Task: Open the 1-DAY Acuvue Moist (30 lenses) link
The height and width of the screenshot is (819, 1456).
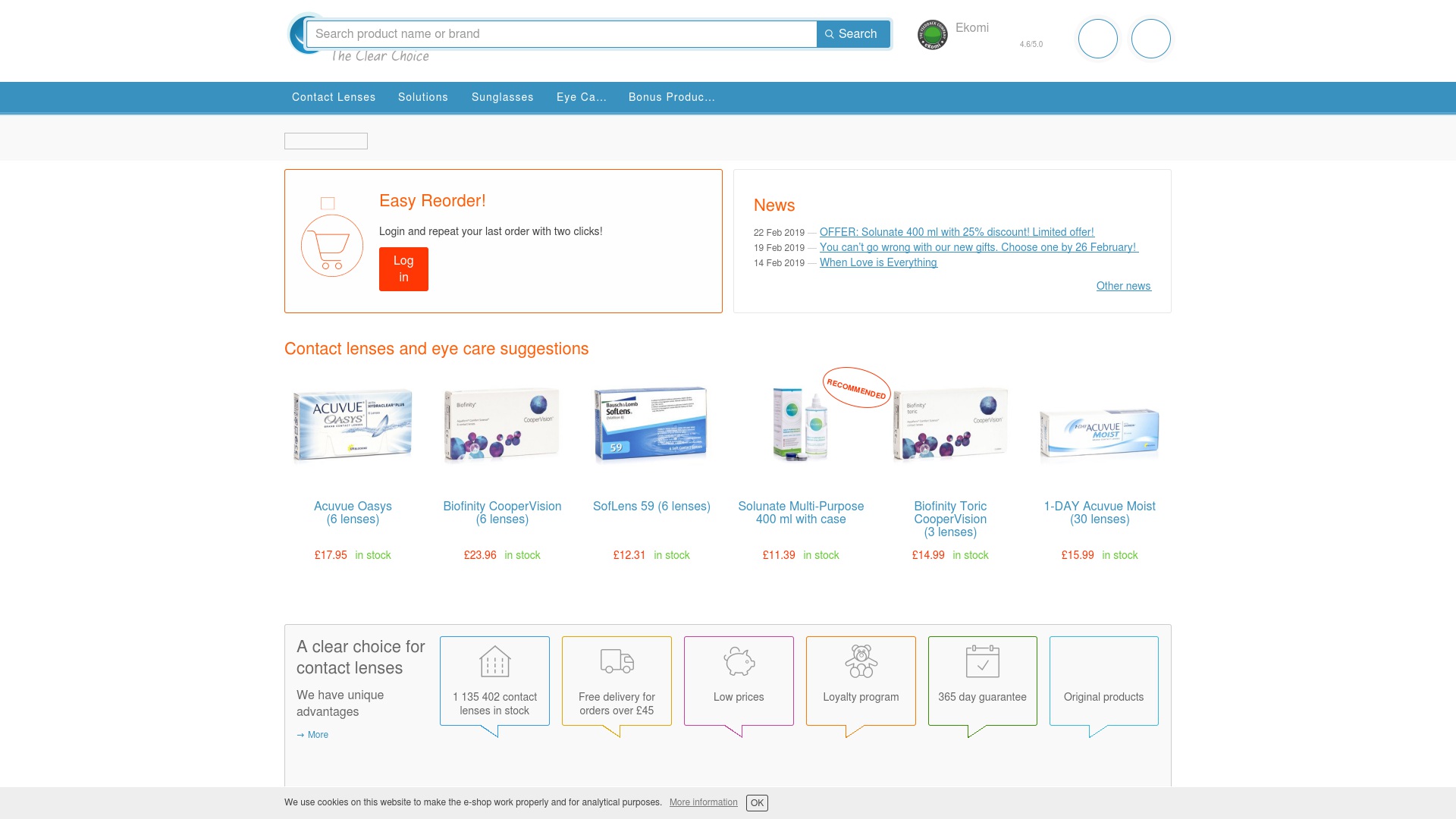Action: click(1100, 513)
